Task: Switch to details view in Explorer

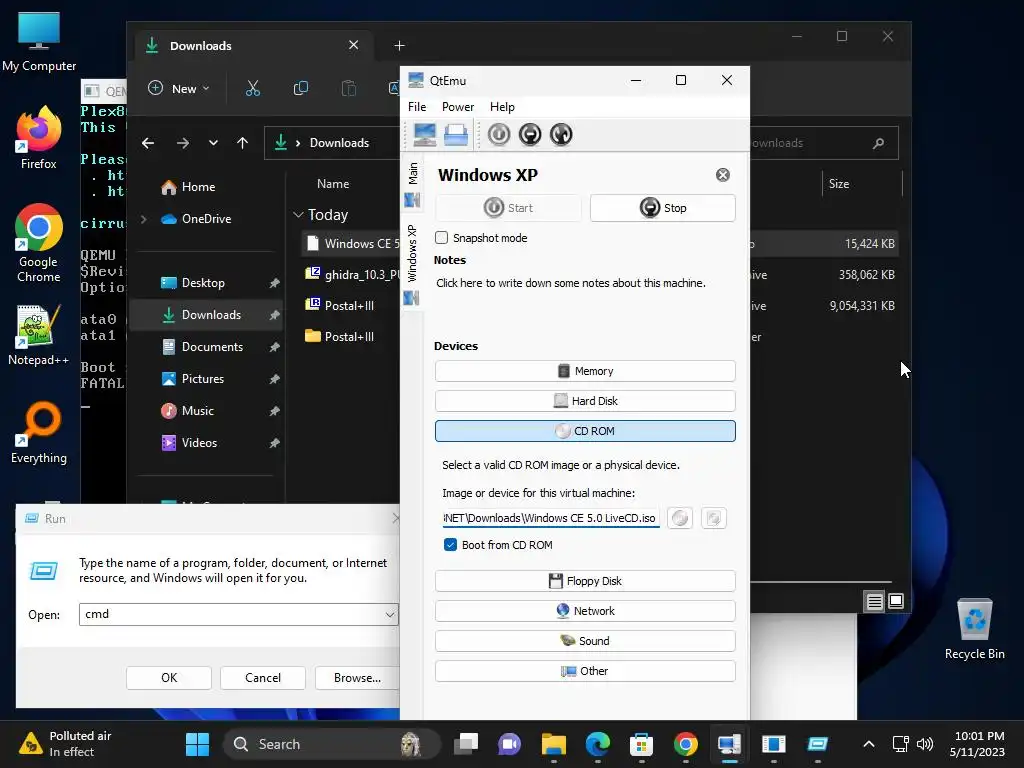Action: [874, 601]
